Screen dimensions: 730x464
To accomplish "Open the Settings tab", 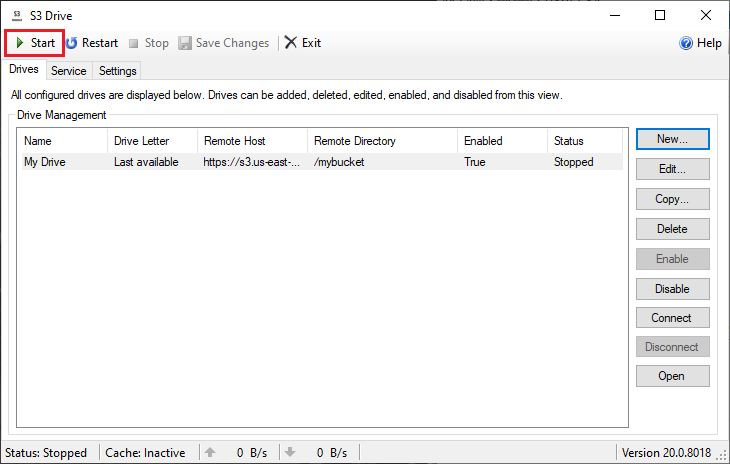I will [117, 71].
